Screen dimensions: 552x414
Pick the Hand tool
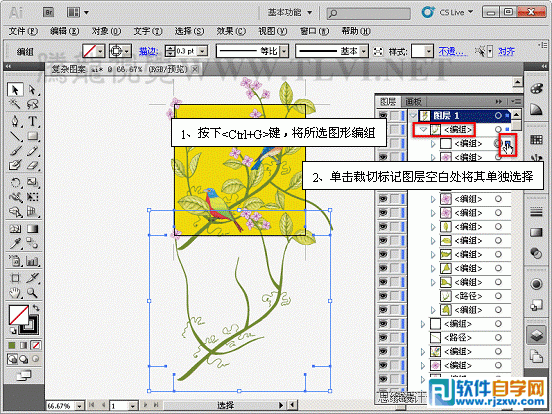point(15,292)
